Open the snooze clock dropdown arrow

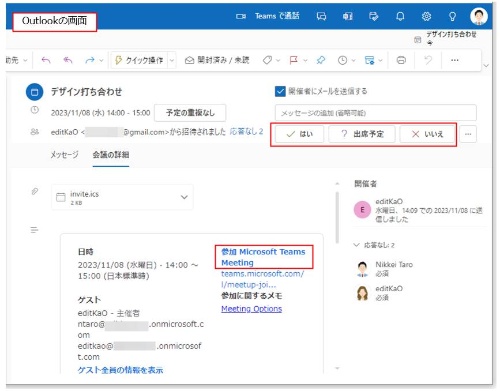tap(353, 61)
